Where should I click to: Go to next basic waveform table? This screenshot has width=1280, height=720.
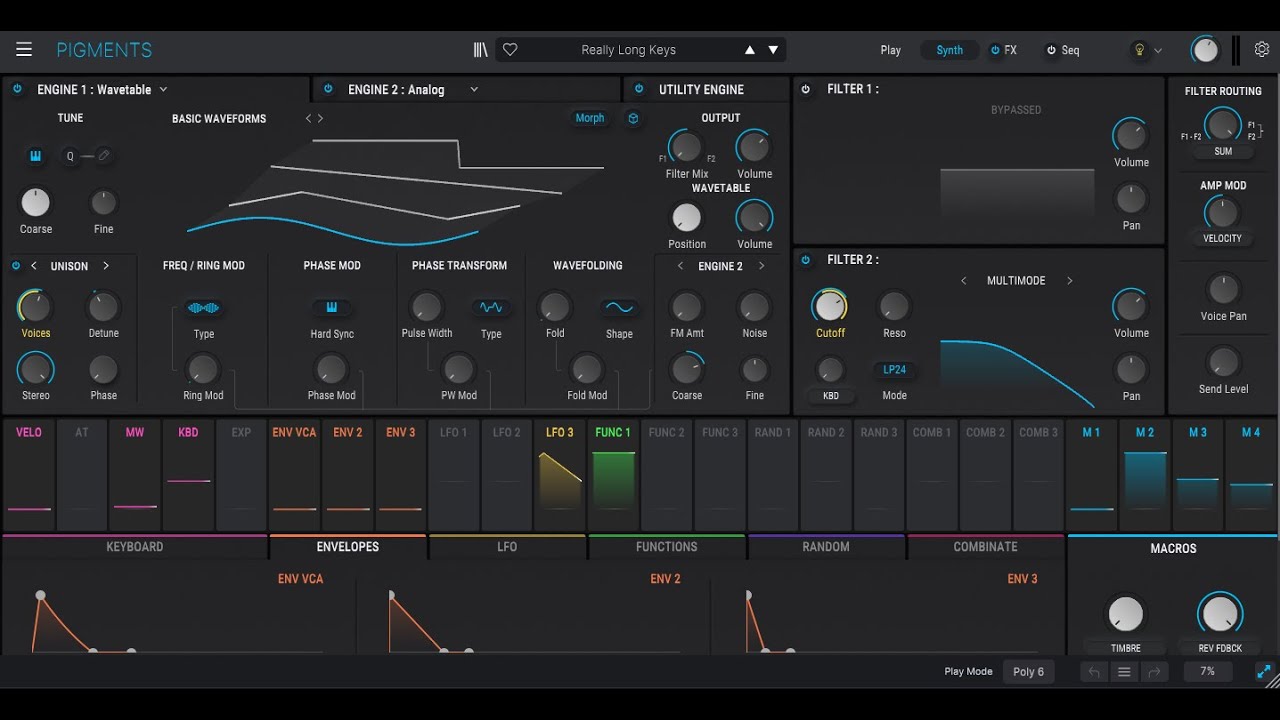pos(320,118)
